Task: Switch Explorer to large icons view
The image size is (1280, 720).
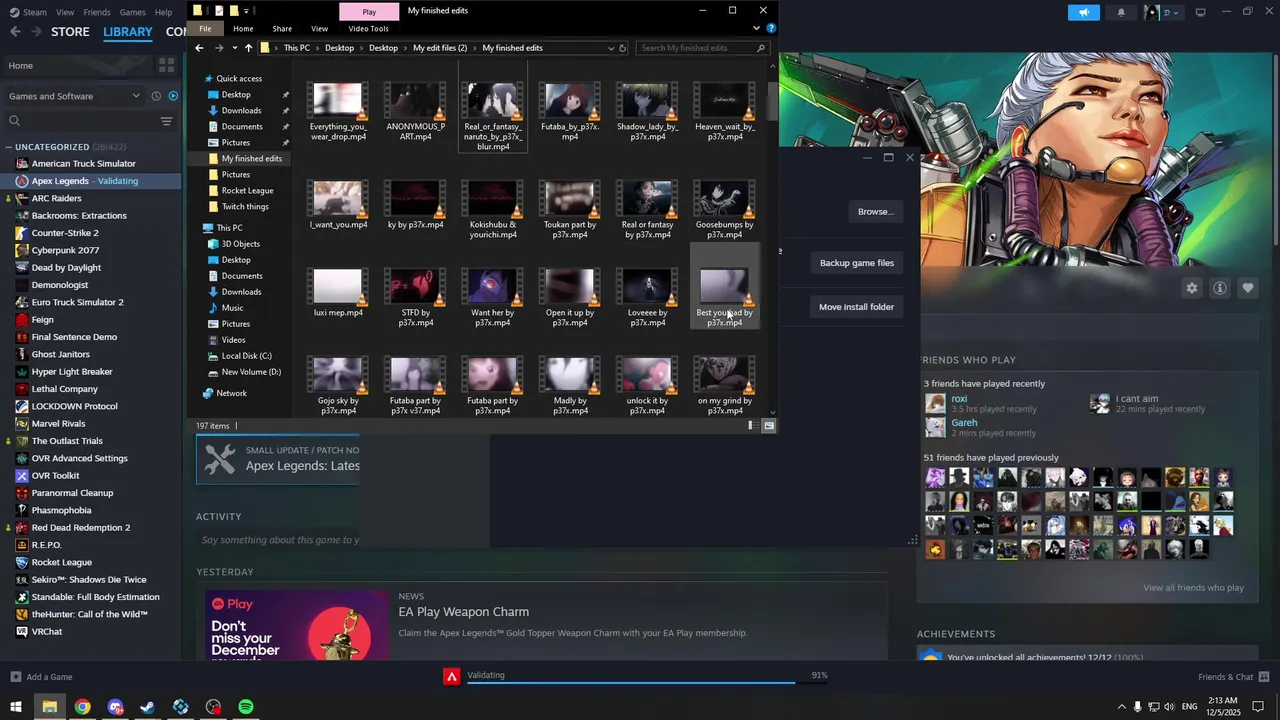Action: click(x=768, y=426)
